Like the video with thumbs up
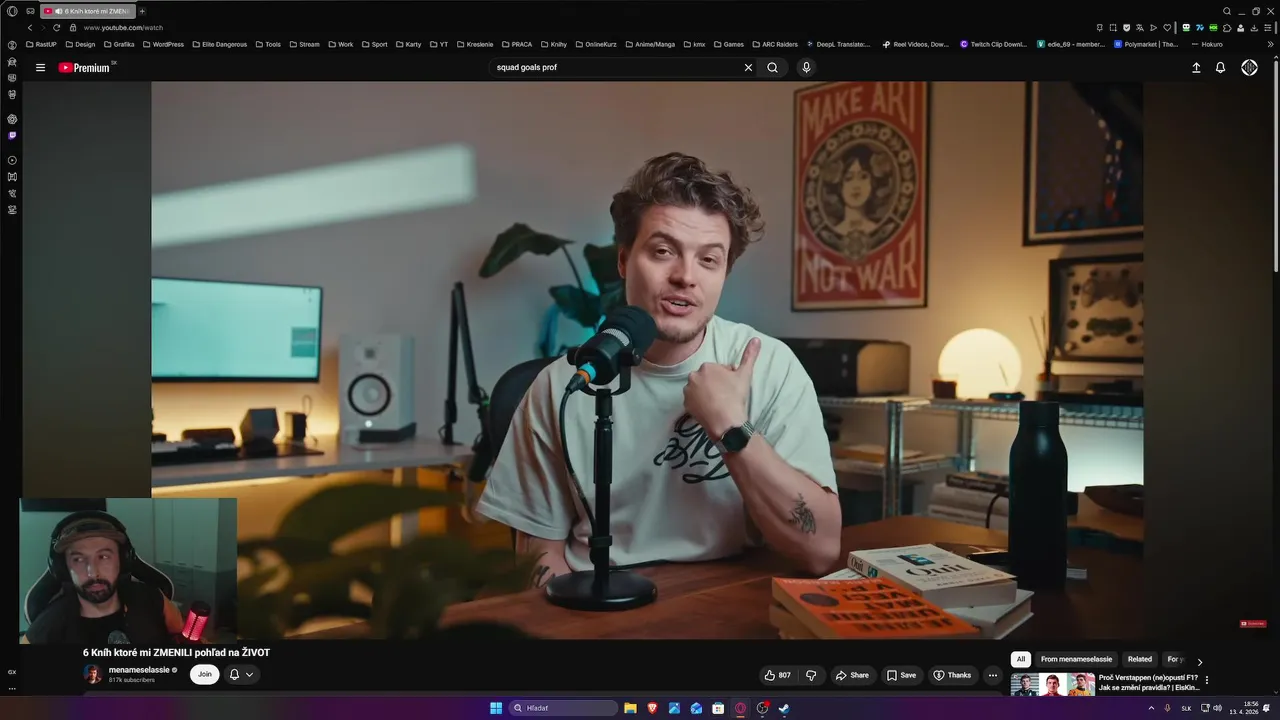 [x=778, y=675]
